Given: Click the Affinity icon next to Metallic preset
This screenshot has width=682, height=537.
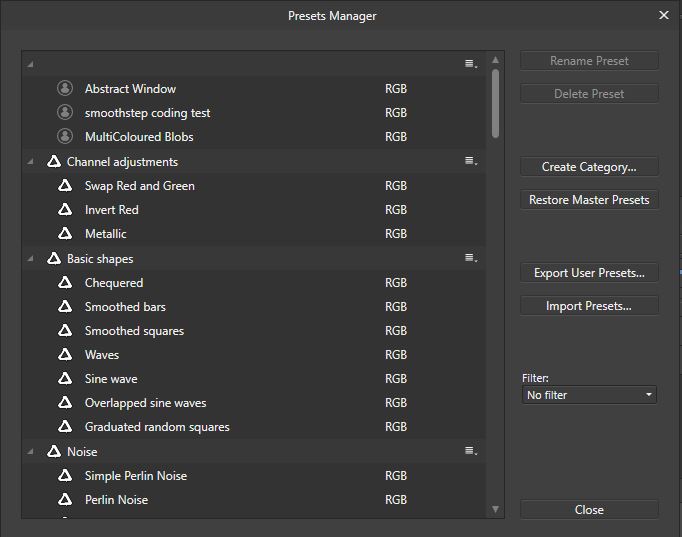Looking at the screenshot, I should (65, 234).
